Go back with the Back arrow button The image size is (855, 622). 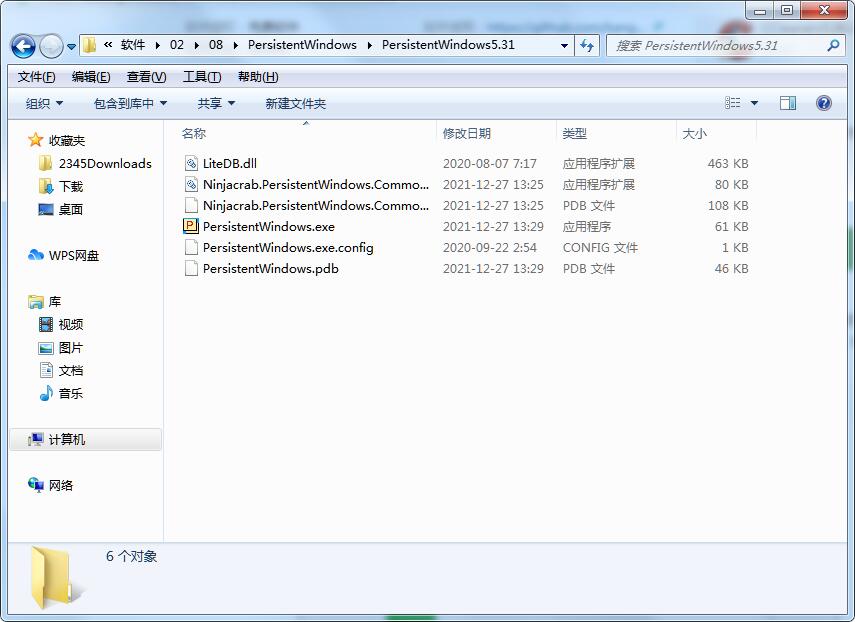(x=23, y=46)
